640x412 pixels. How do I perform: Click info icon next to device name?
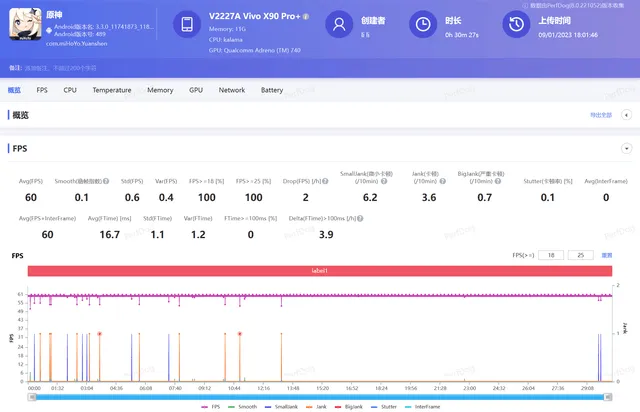point(306,17)
